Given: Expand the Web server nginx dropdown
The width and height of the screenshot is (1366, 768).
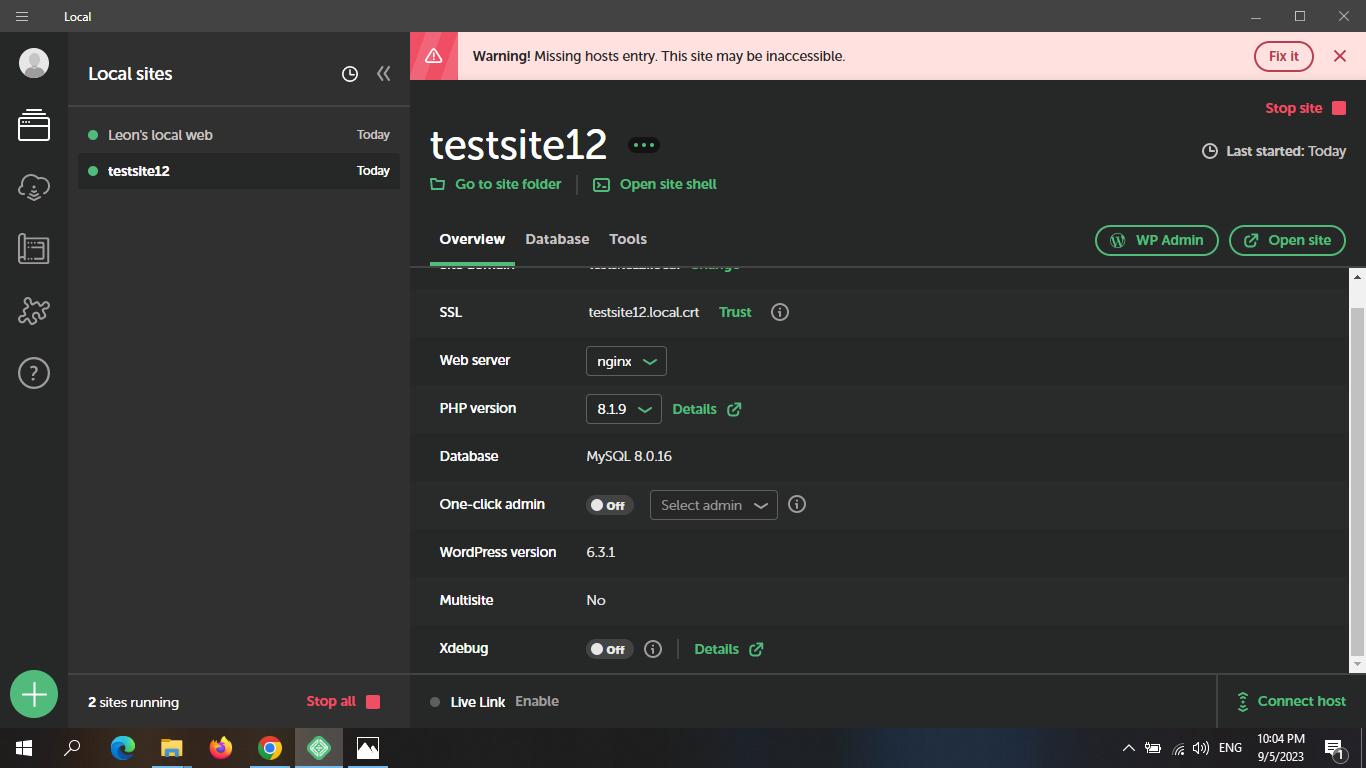Looking at the screenshot, I should click(x=626, y=361).
